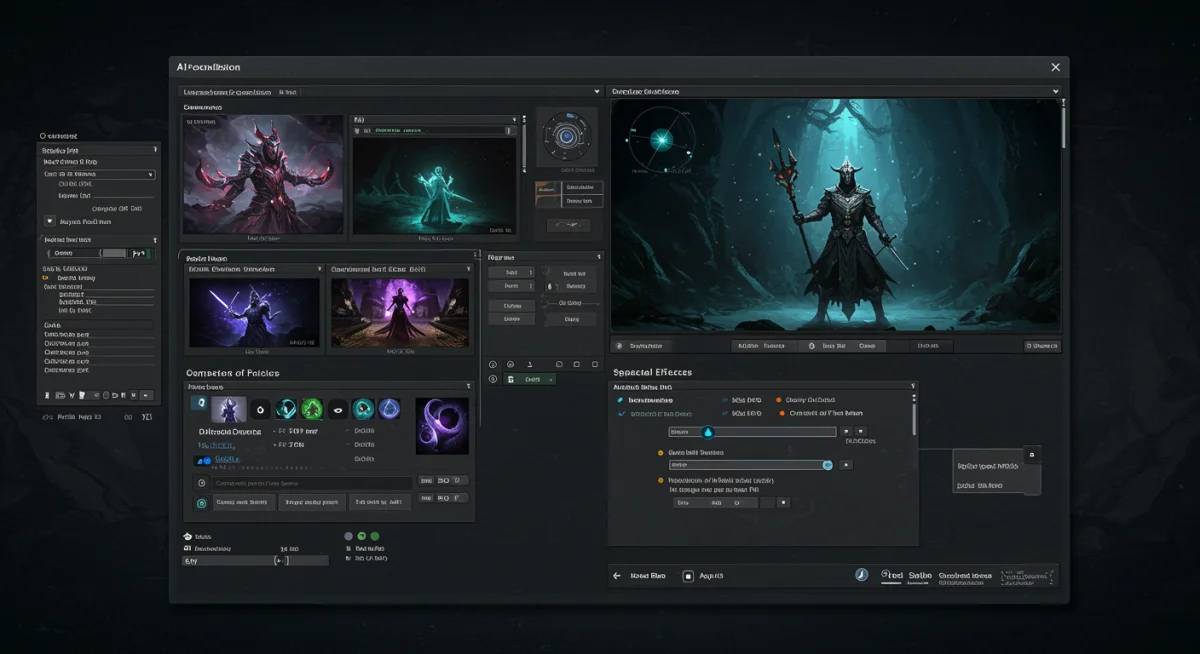Select the glowing green orb ability icon
The width and height of the screenshot is (1200, 654).
(x=313, y=408)
